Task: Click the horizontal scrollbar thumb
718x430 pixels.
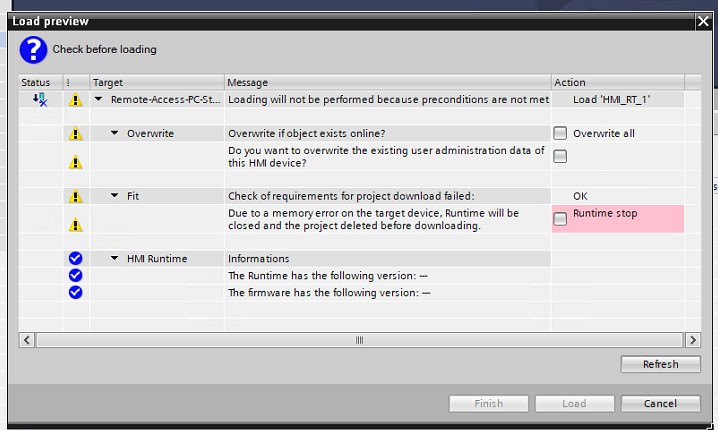Action: pyautogui.click(x=359, y=340)
